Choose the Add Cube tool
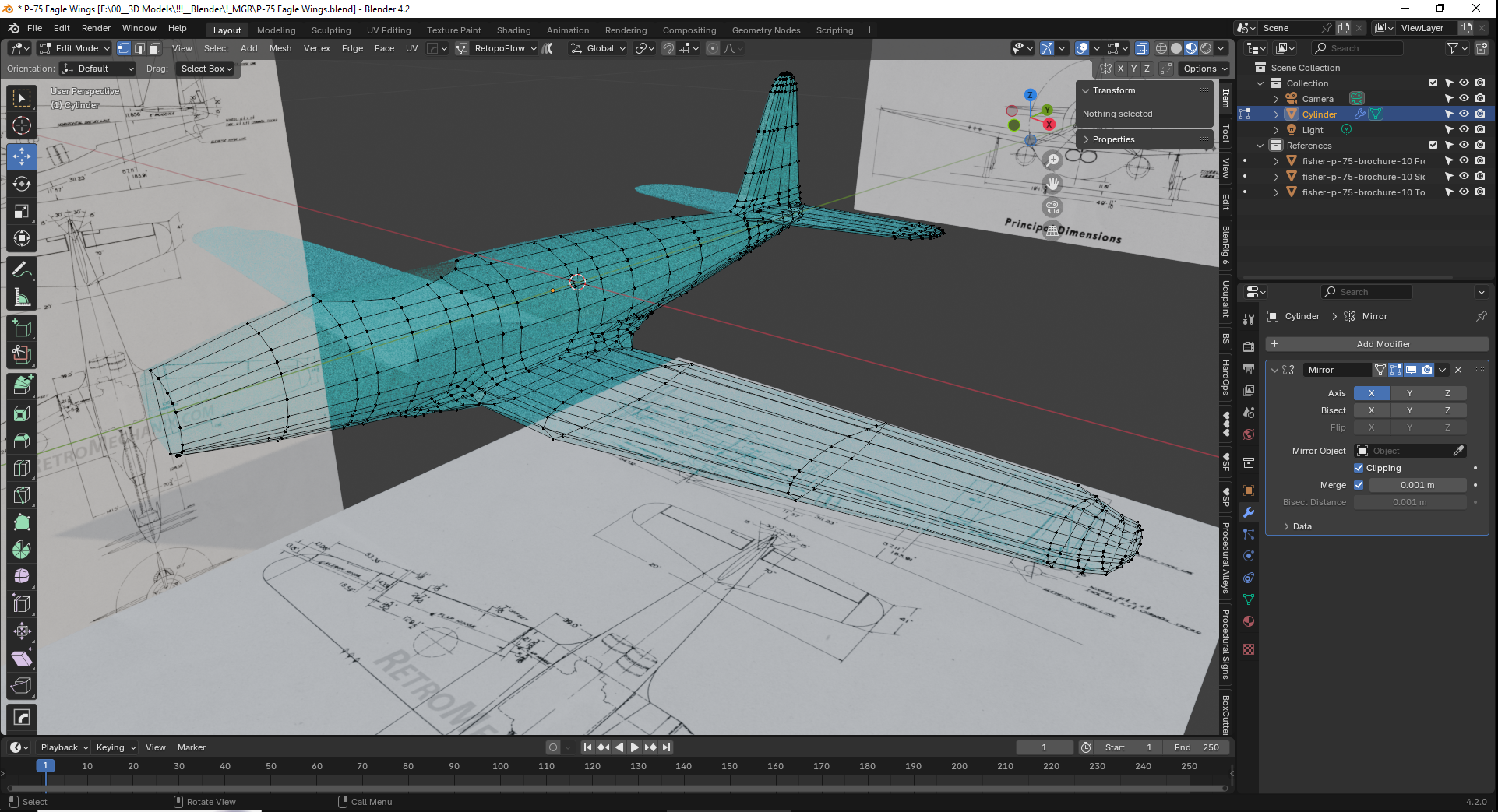Screen dimensions: 1498x812 click(x=22, y=328)
